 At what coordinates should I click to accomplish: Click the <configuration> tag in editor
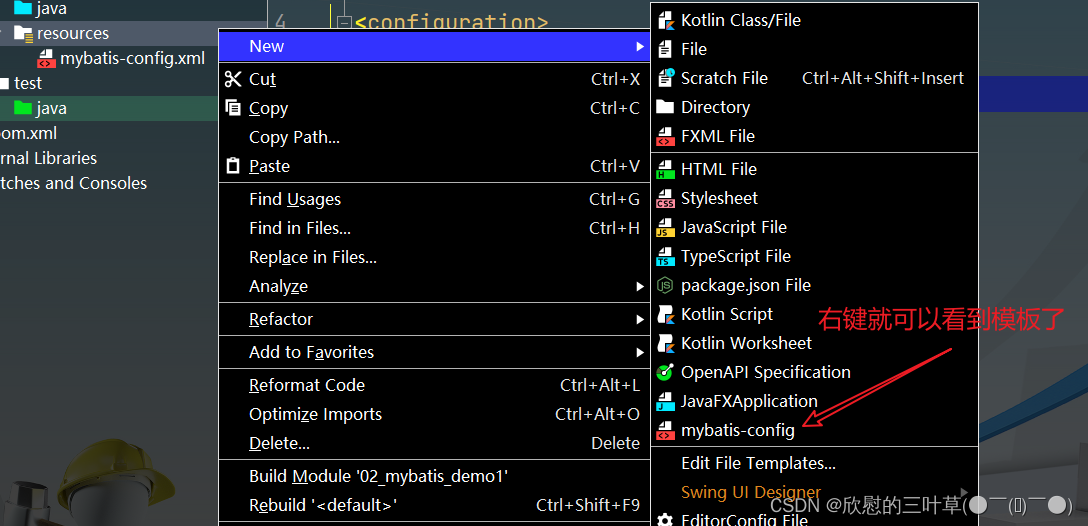(x=451, y=24)
